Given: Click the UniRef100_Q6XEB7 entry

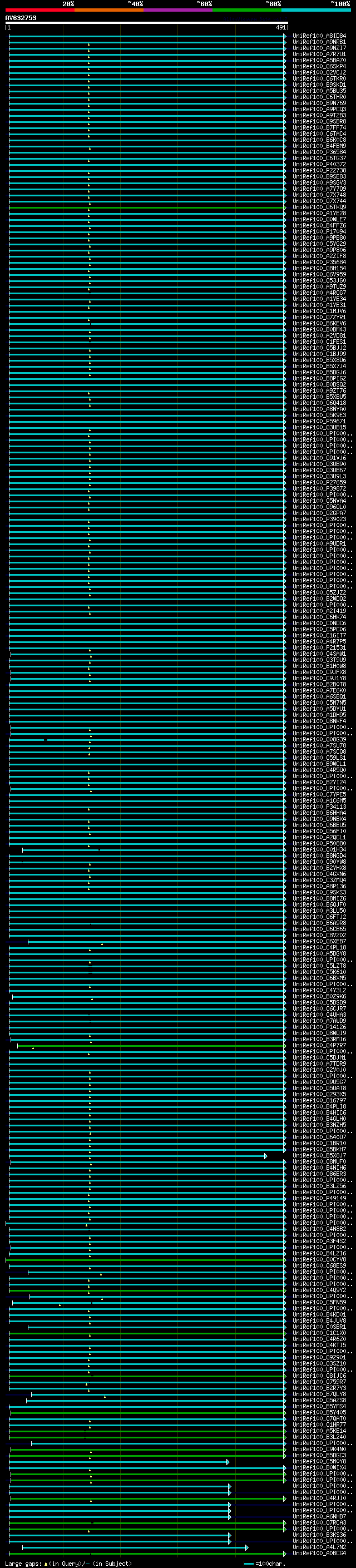Looking at the screenshot, I should pos(319,941).
